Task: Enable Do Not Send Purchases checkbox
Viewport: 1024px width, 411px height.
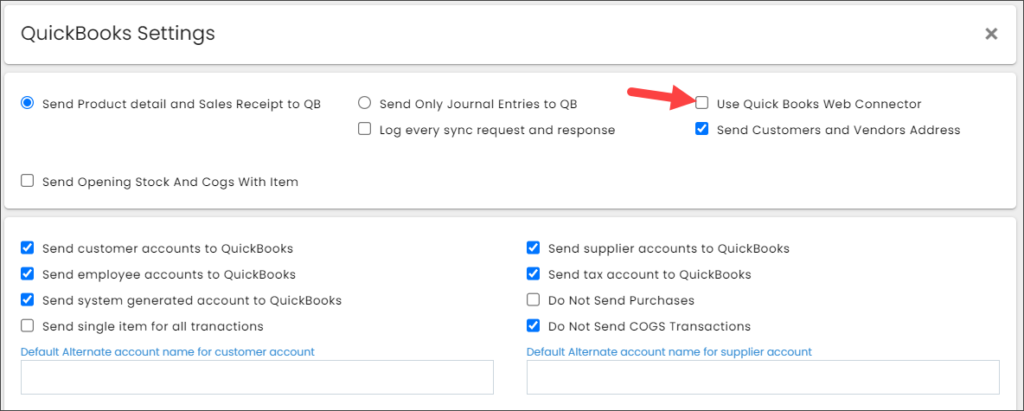Action: point(534,301)
